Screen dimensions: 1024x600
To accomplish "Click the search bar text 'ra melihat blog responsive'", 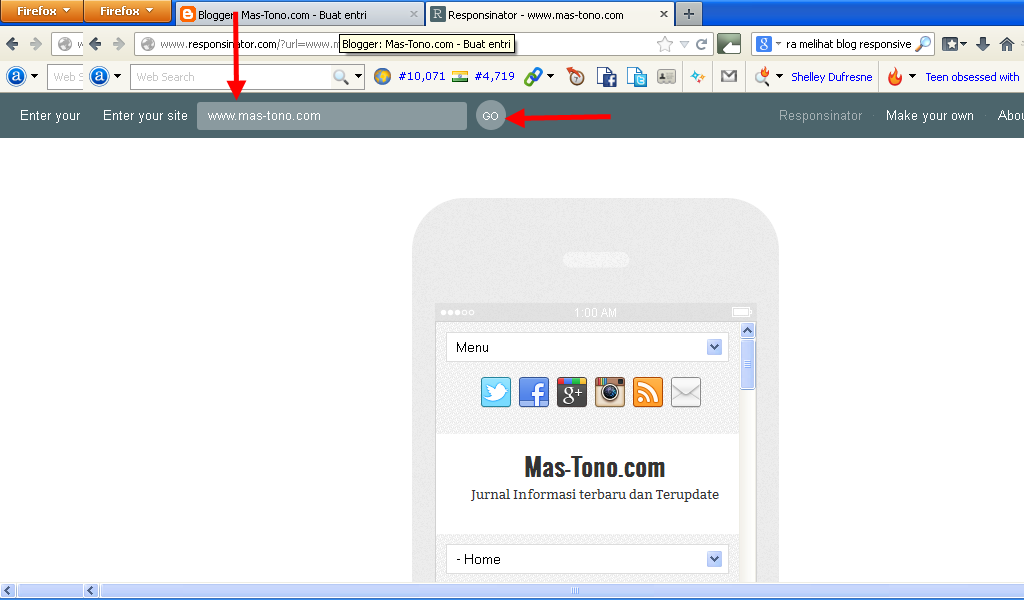I will click(x=848, y=44).
